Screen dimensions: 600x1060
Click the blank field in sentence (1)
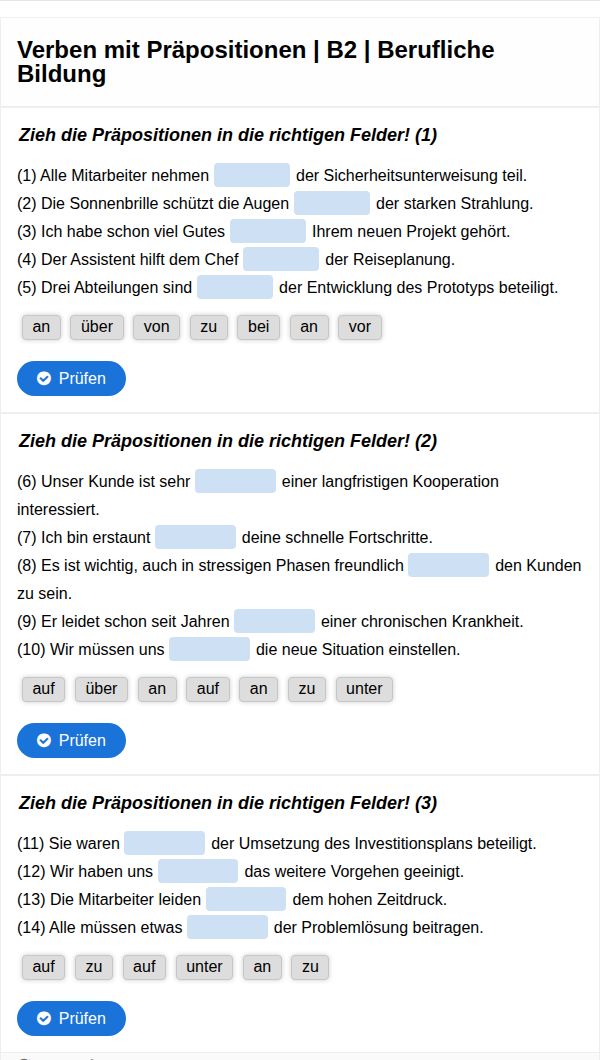(252, 176)
